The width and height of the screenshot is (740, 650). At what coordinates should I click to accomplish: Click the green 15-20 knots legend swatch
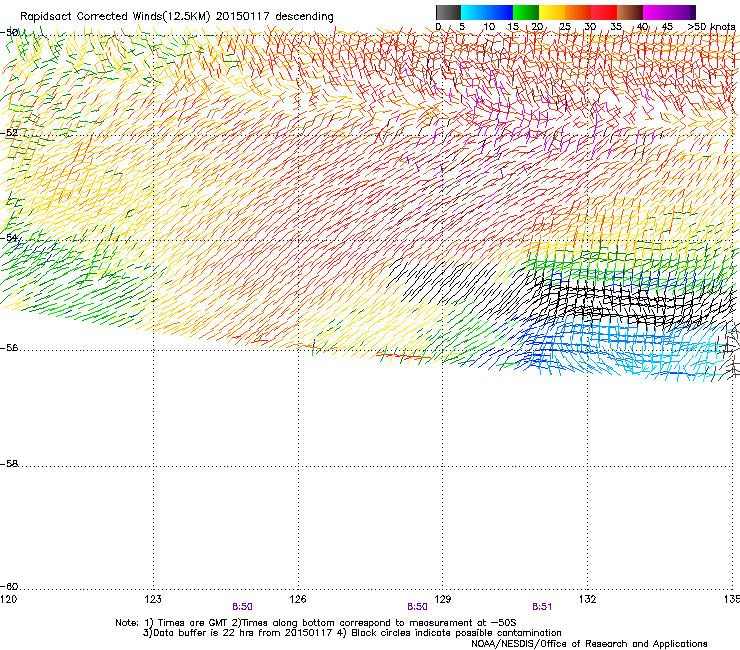526,12
